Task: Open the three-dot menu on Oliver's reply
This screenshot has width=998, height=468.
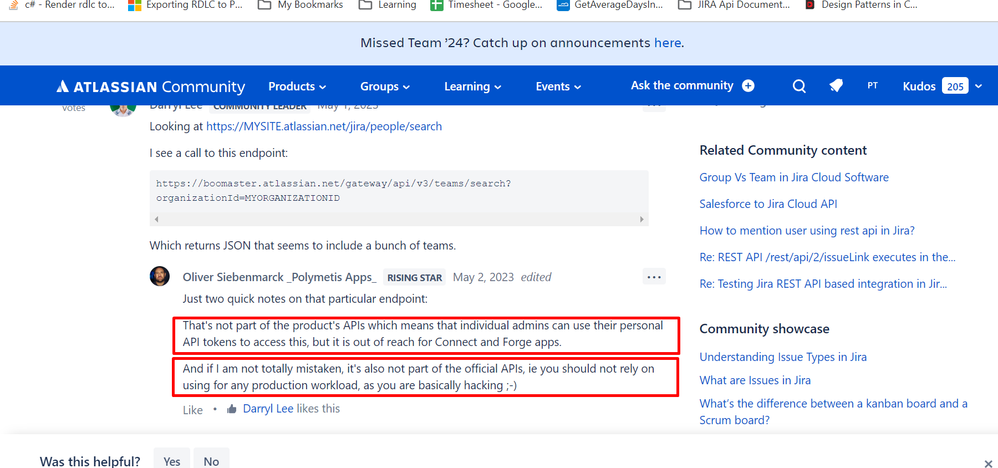Action: pyautogui.click(x=654, y=277)
